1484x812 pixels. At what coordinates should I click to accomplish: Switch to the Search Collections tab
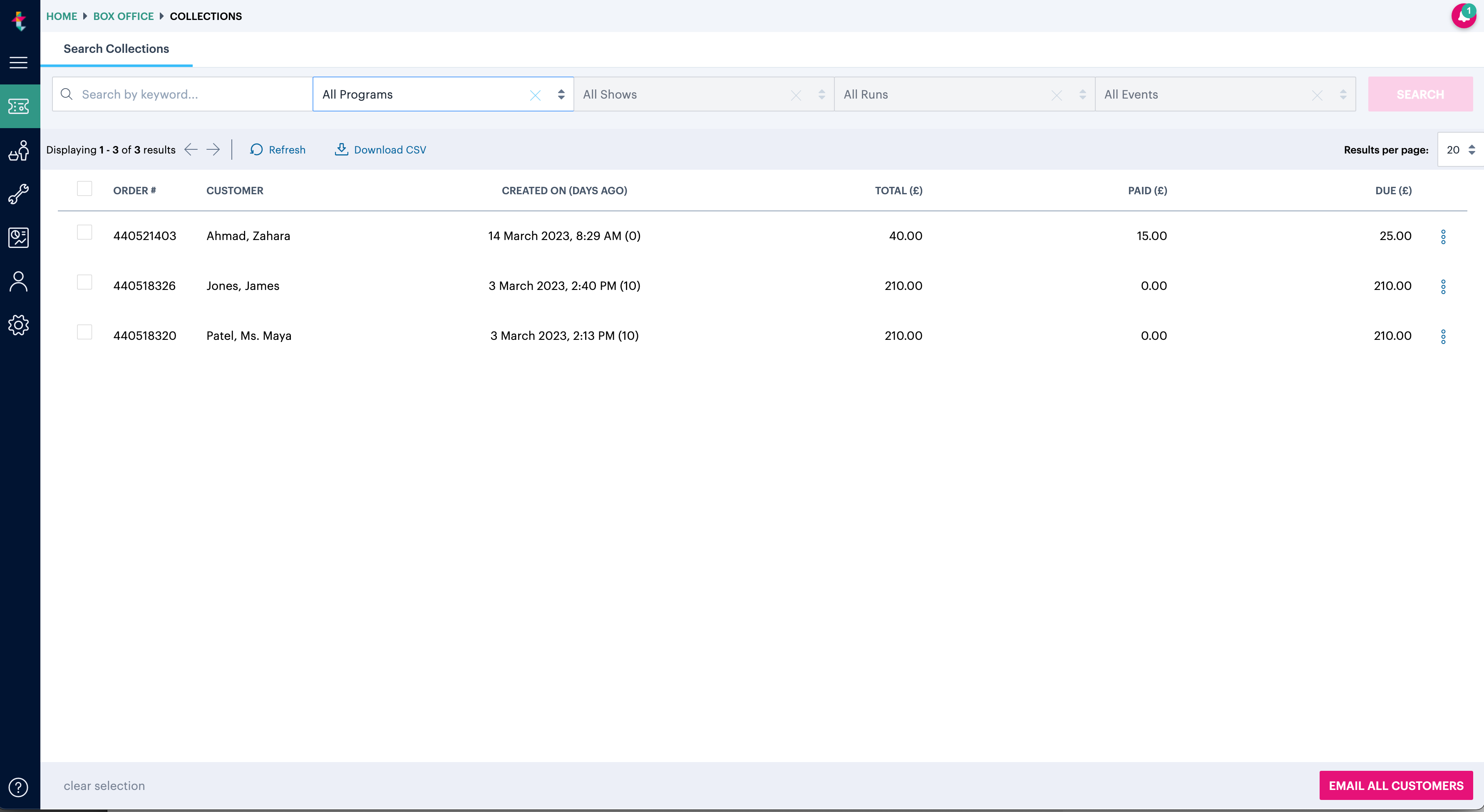(116, 48)
